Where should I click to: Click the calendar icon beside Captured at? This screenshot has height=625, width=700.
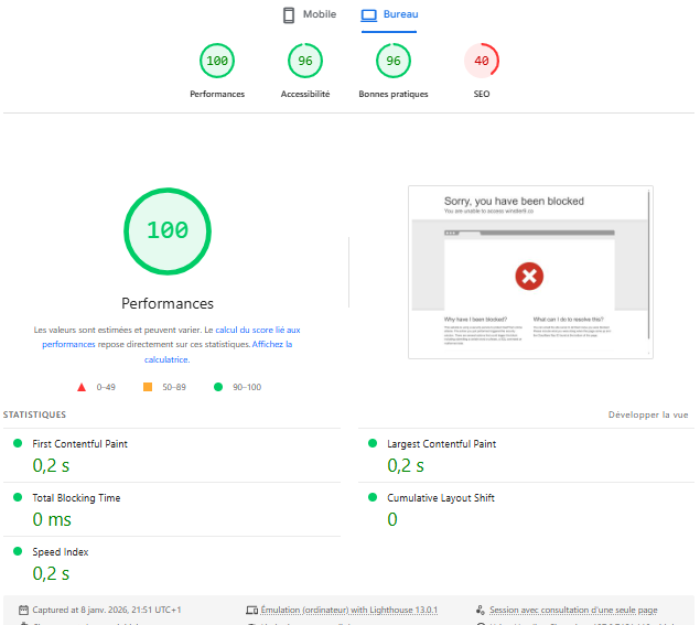(x=22, y=610)
